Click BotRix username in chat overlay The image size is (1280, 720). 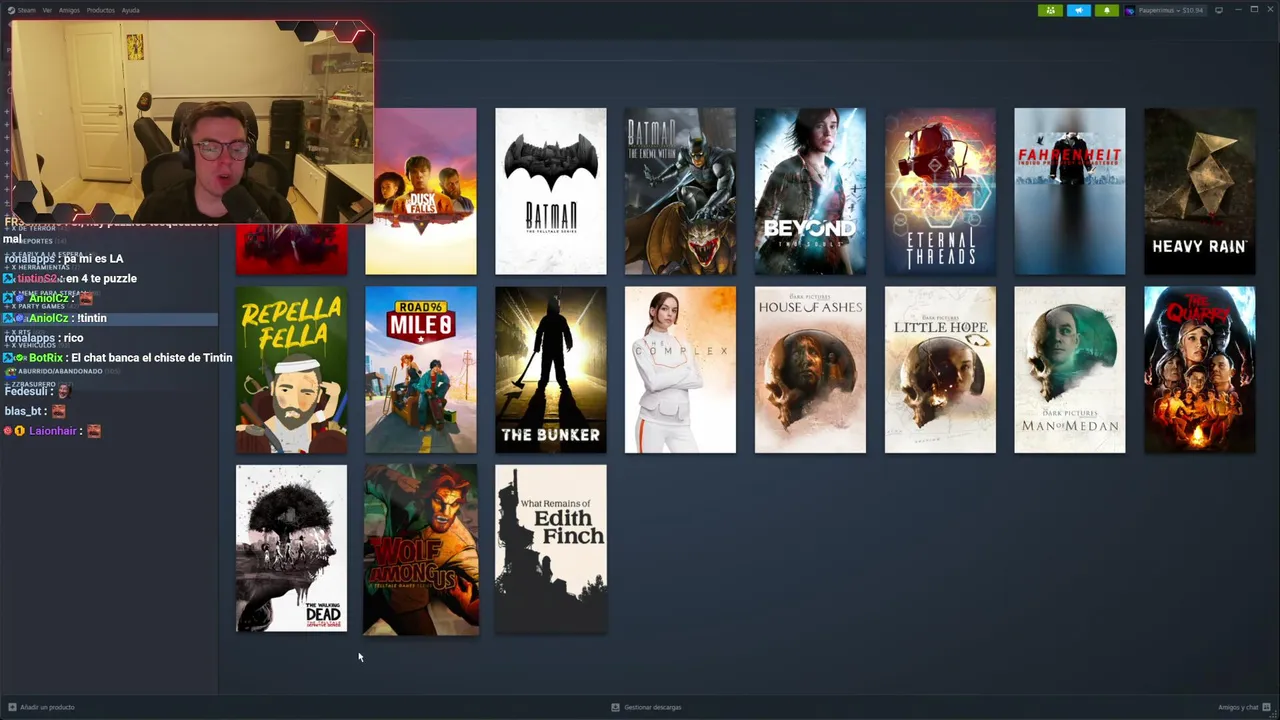[x=46, y=358]
